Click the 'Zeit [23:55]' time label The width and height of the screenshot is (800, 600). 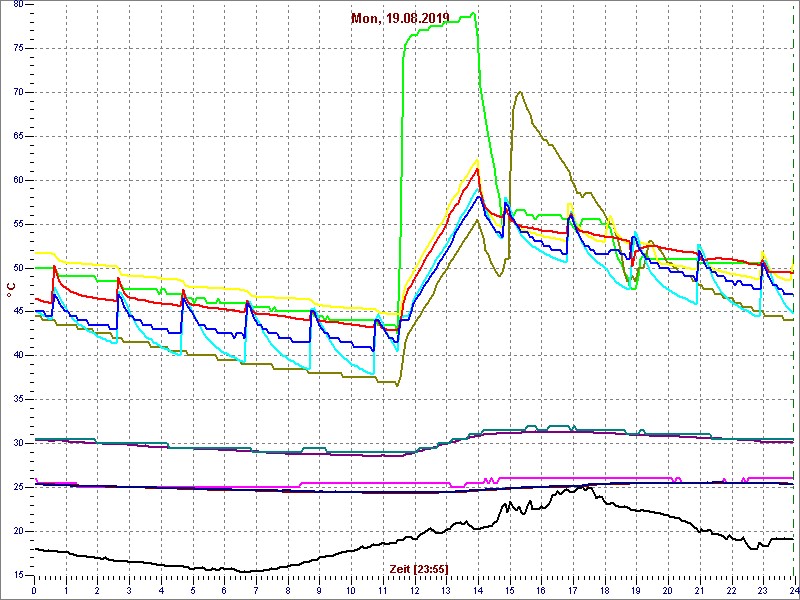tap(419, 568)
